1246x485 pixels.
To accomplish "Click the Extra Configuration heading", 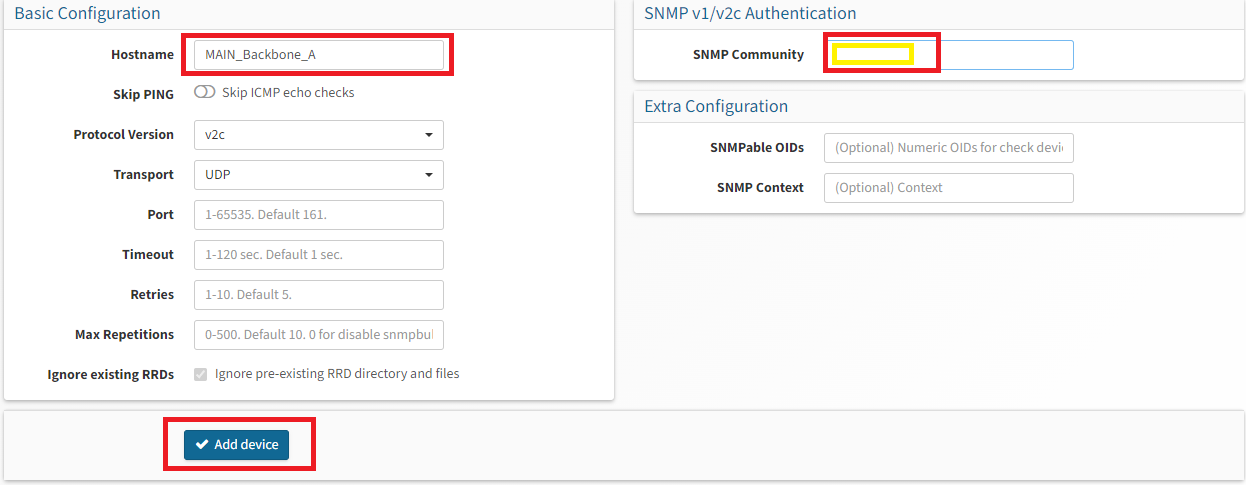I will click(716, 106).
